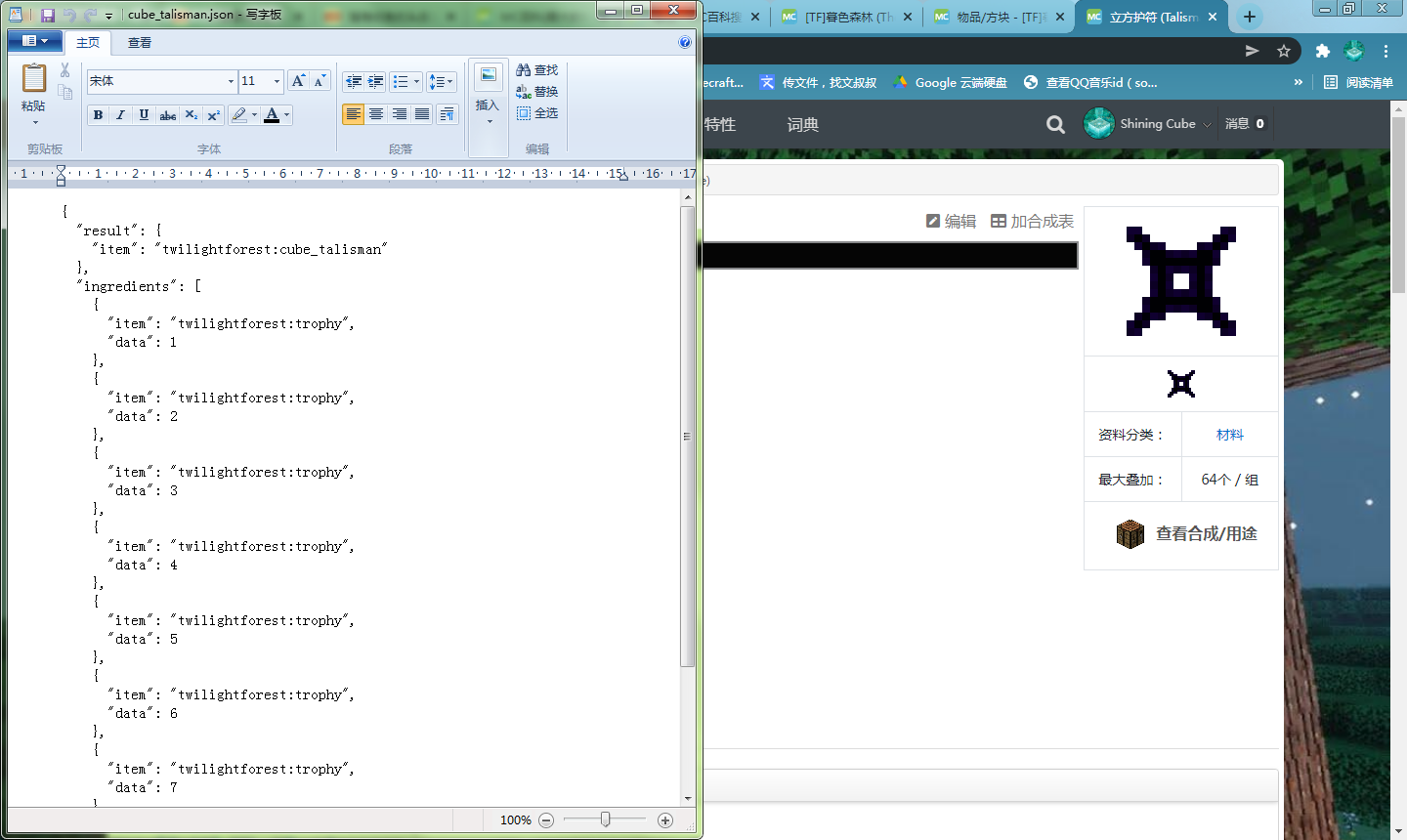Image resolution: width=1407 pixels, height=840 pixels.
Task: Align text right
Action: (x=399, y=114)
